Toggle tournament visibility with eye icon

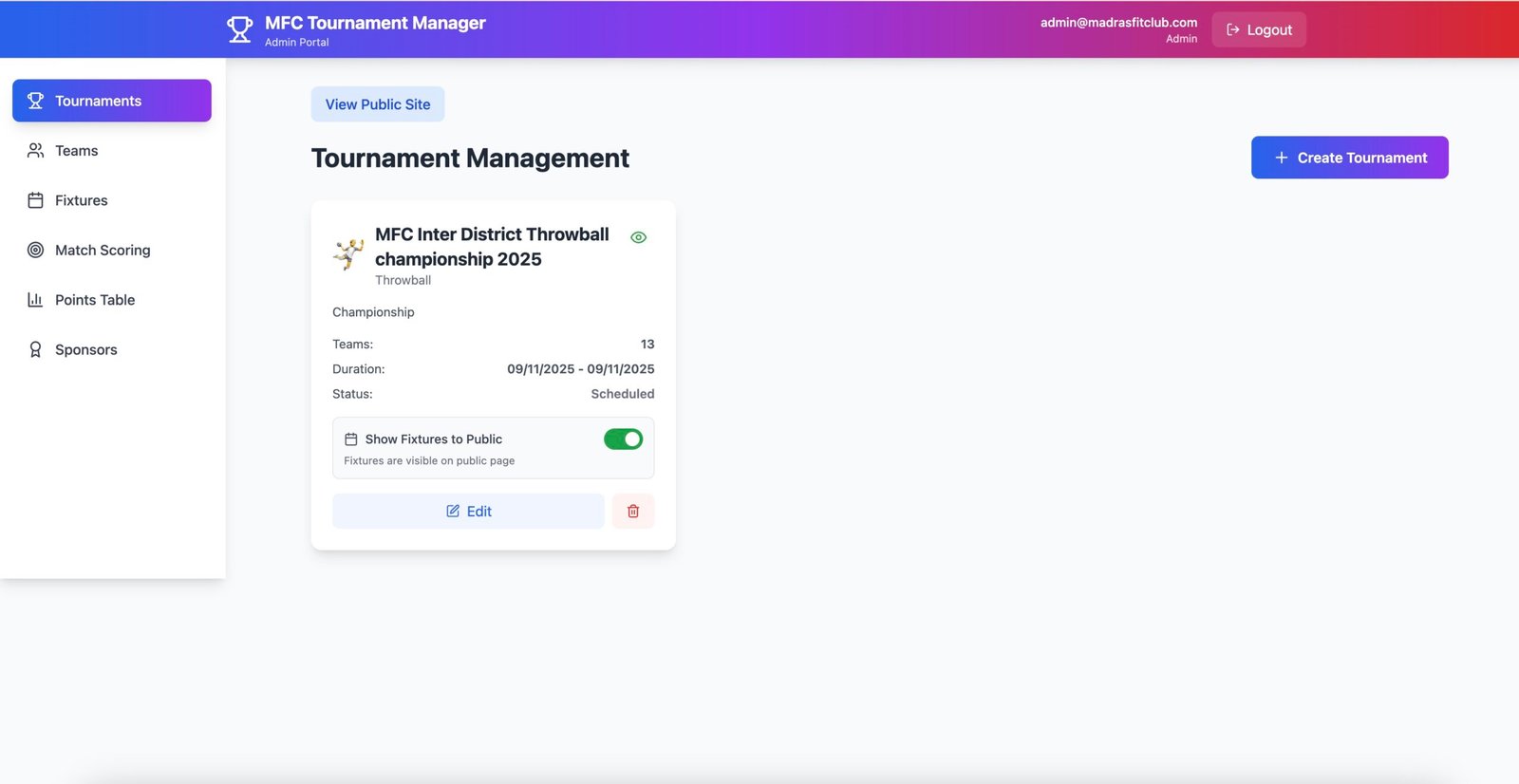(638, 237)
